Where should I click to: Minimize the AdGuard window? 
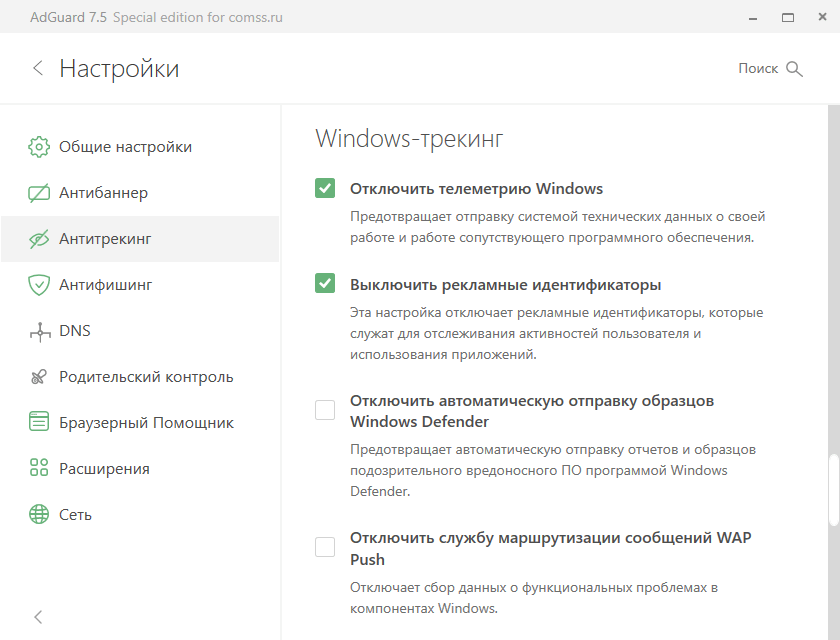[x=753, y=18]
